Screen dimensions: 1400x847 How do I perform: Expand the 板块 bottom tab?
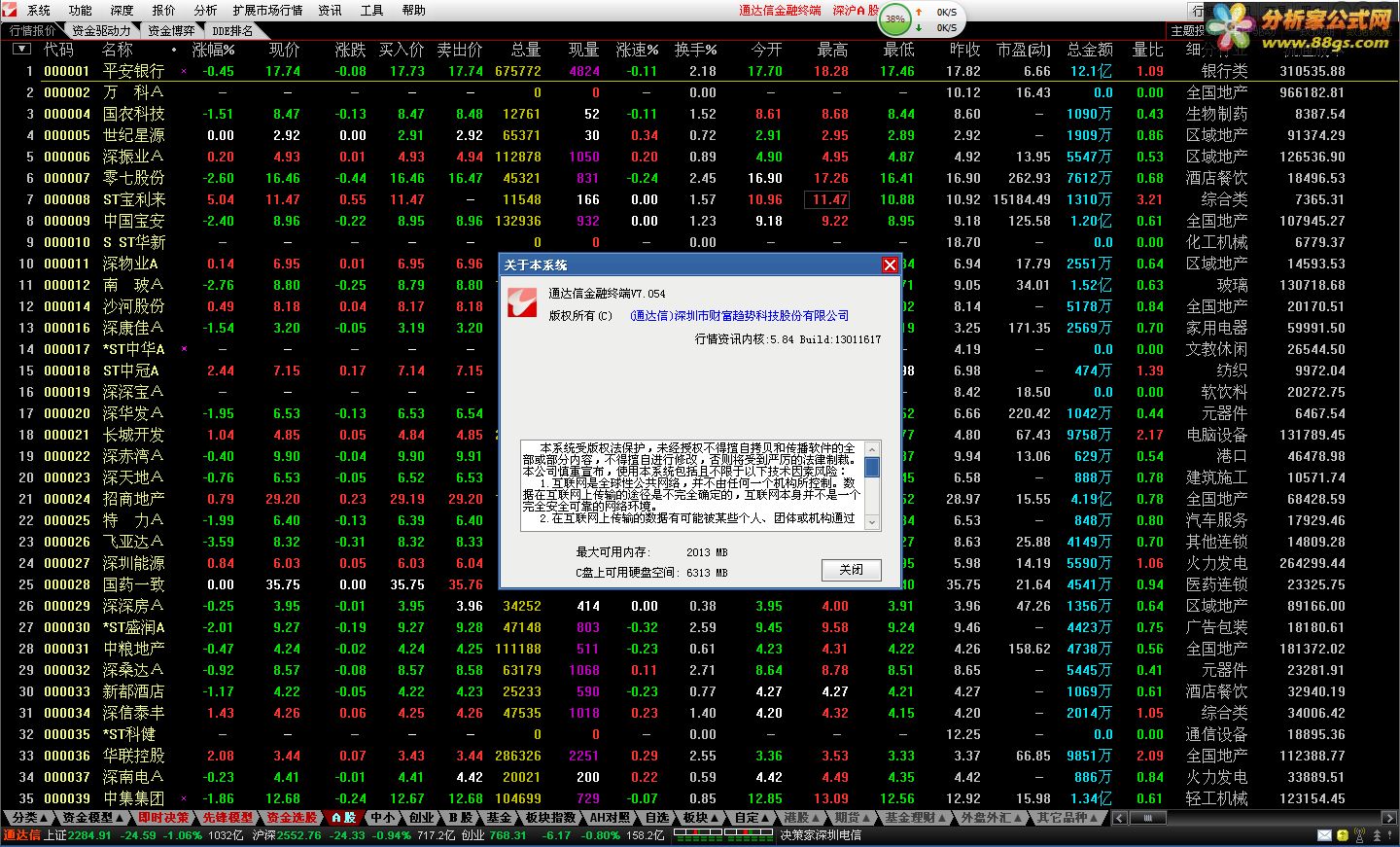pyautogui.click(x=701, y=818)
